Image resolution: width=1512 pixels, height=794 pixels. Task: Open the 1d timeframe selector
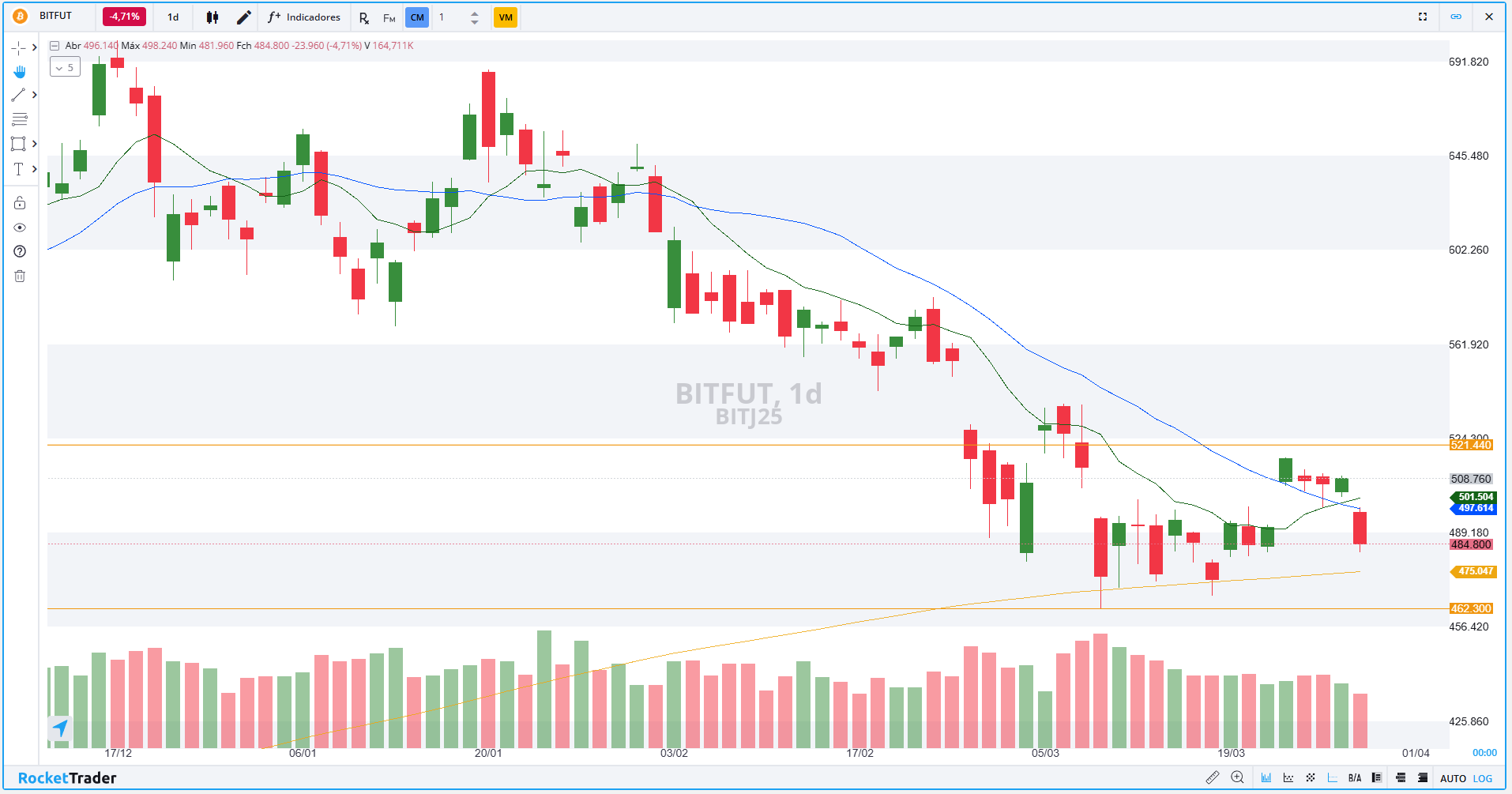pos(173,17)
